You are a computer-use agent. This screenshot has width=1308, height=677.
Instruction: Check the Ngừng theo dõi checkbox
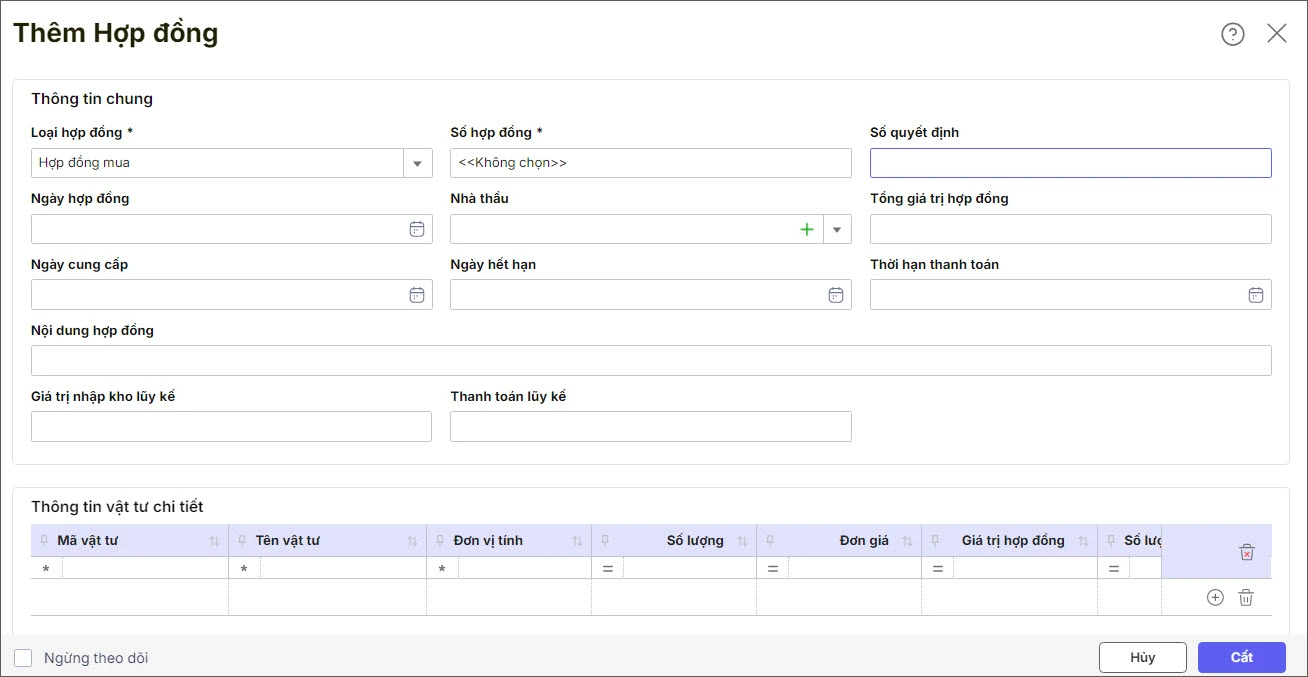point(23,658)
